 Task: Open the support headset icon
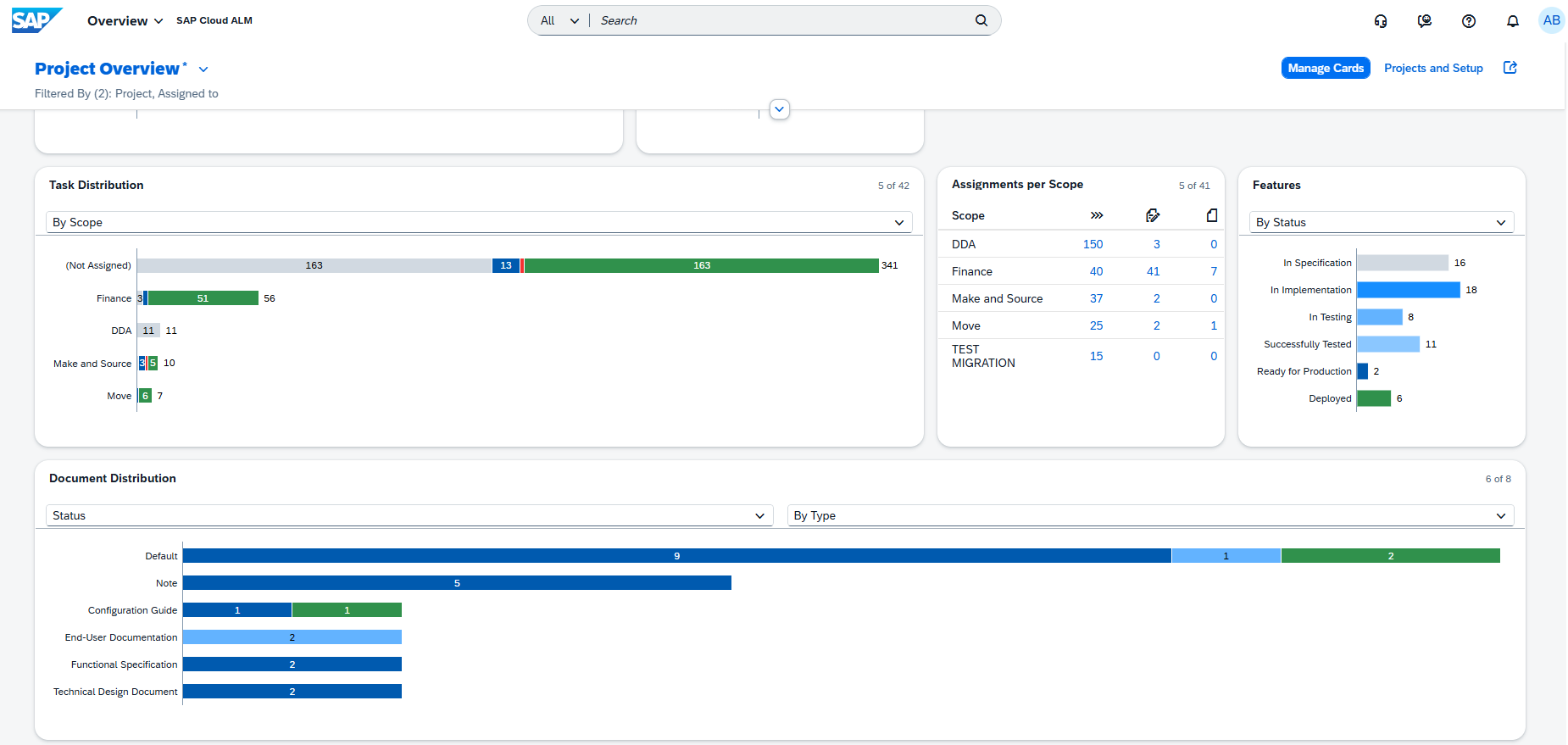pos(1381,21)
